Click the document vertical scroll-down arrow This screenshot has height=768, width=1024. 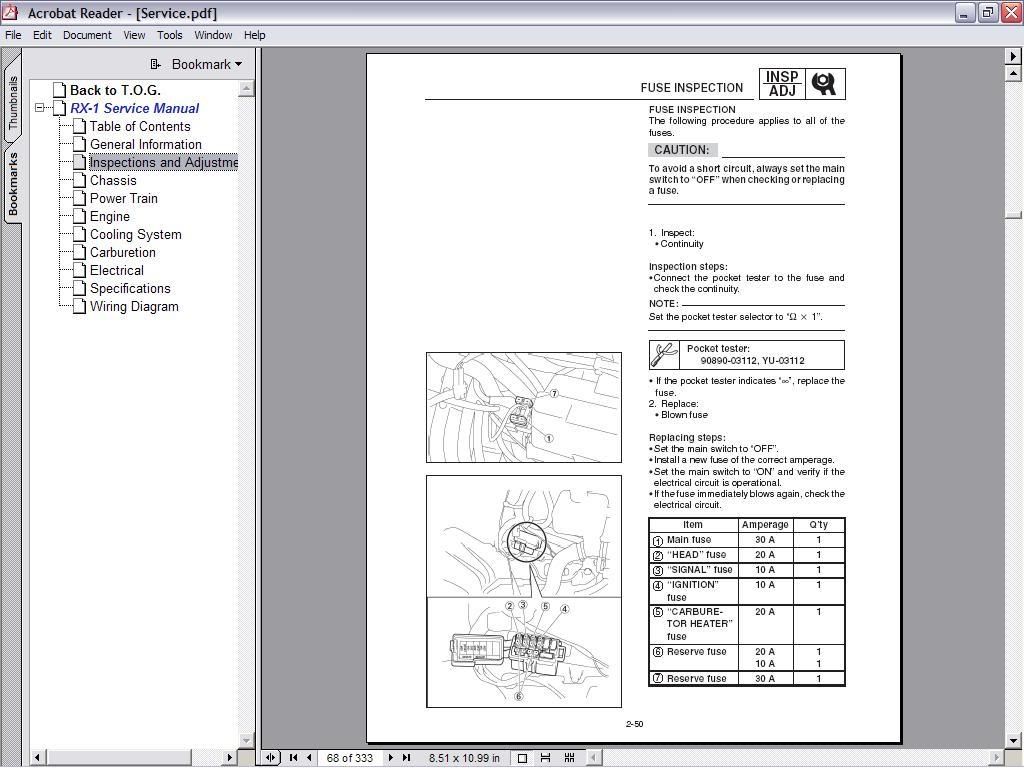click(1013, 741)
